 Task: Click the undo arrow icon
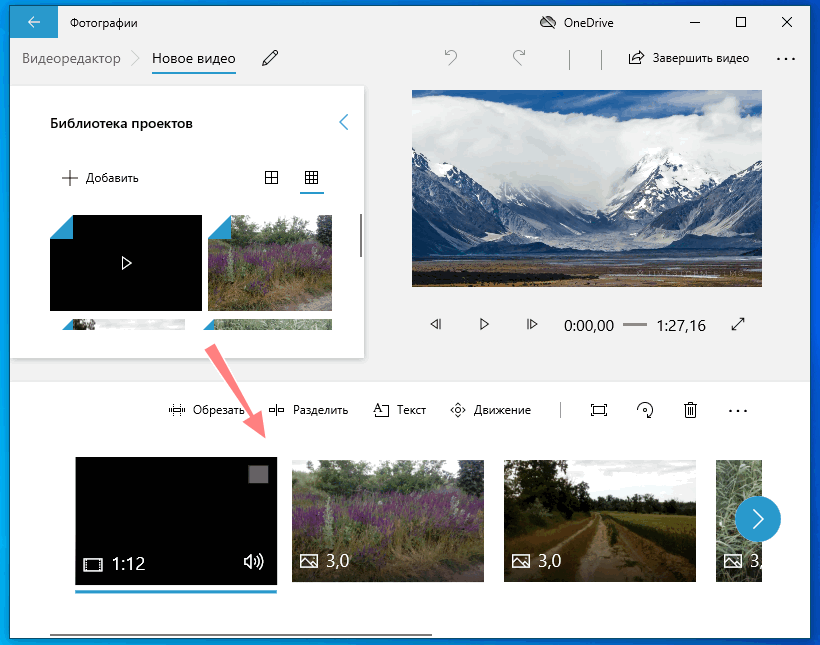(x=451, y=58)
